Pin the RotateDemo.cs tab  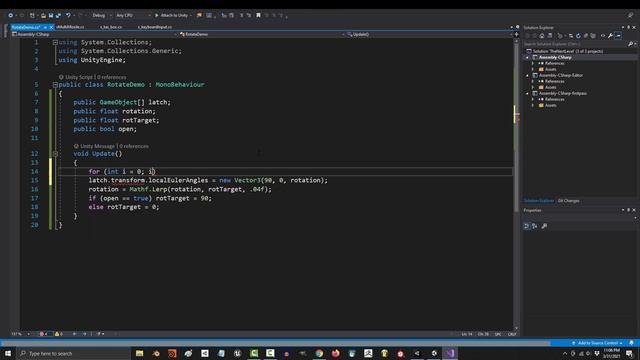coord(45,27)
